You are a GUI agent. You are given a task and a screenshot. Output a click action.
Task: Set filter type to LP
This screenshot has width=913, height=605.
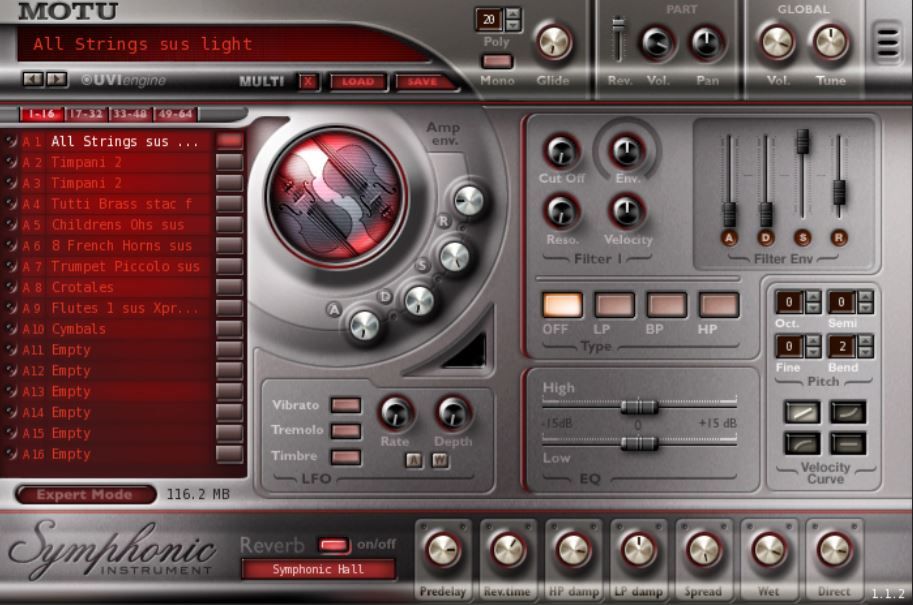click(x=614, y=305)
